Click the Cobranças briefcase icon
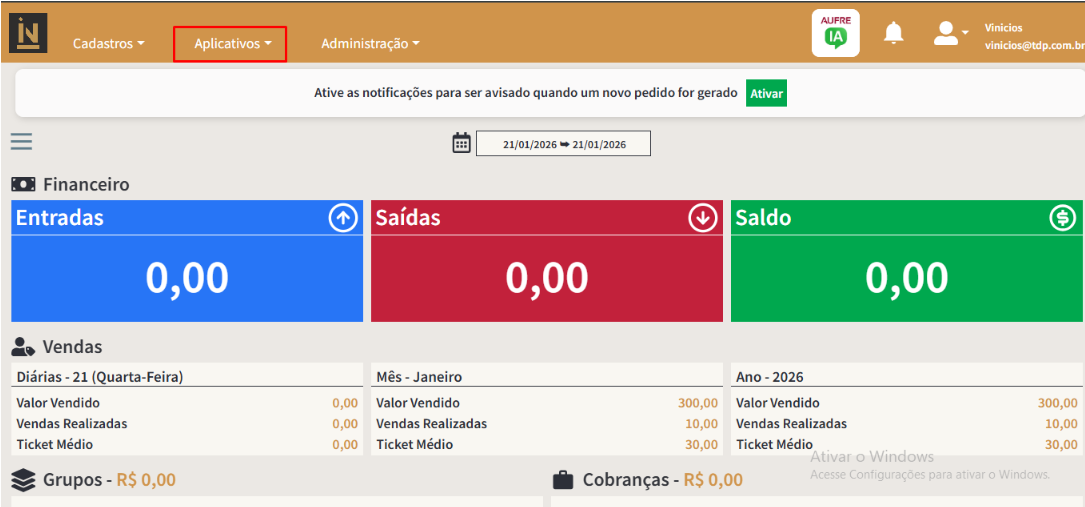Viewport: 1085px width, 507px height. click(563, 480)
